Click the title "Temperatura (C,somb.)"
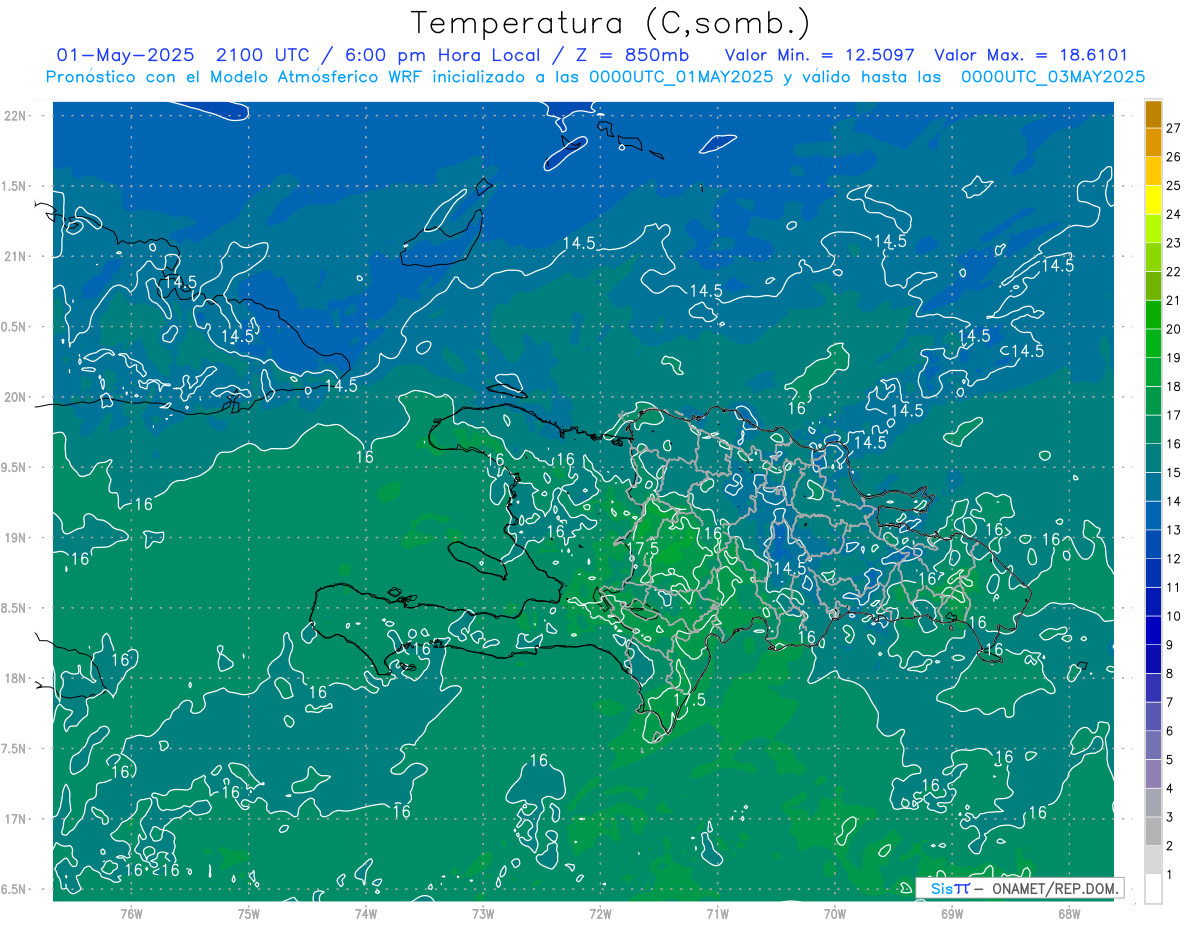Image resolution: width=1200 pixels, height=927 pixels. (x=611, y=22)
